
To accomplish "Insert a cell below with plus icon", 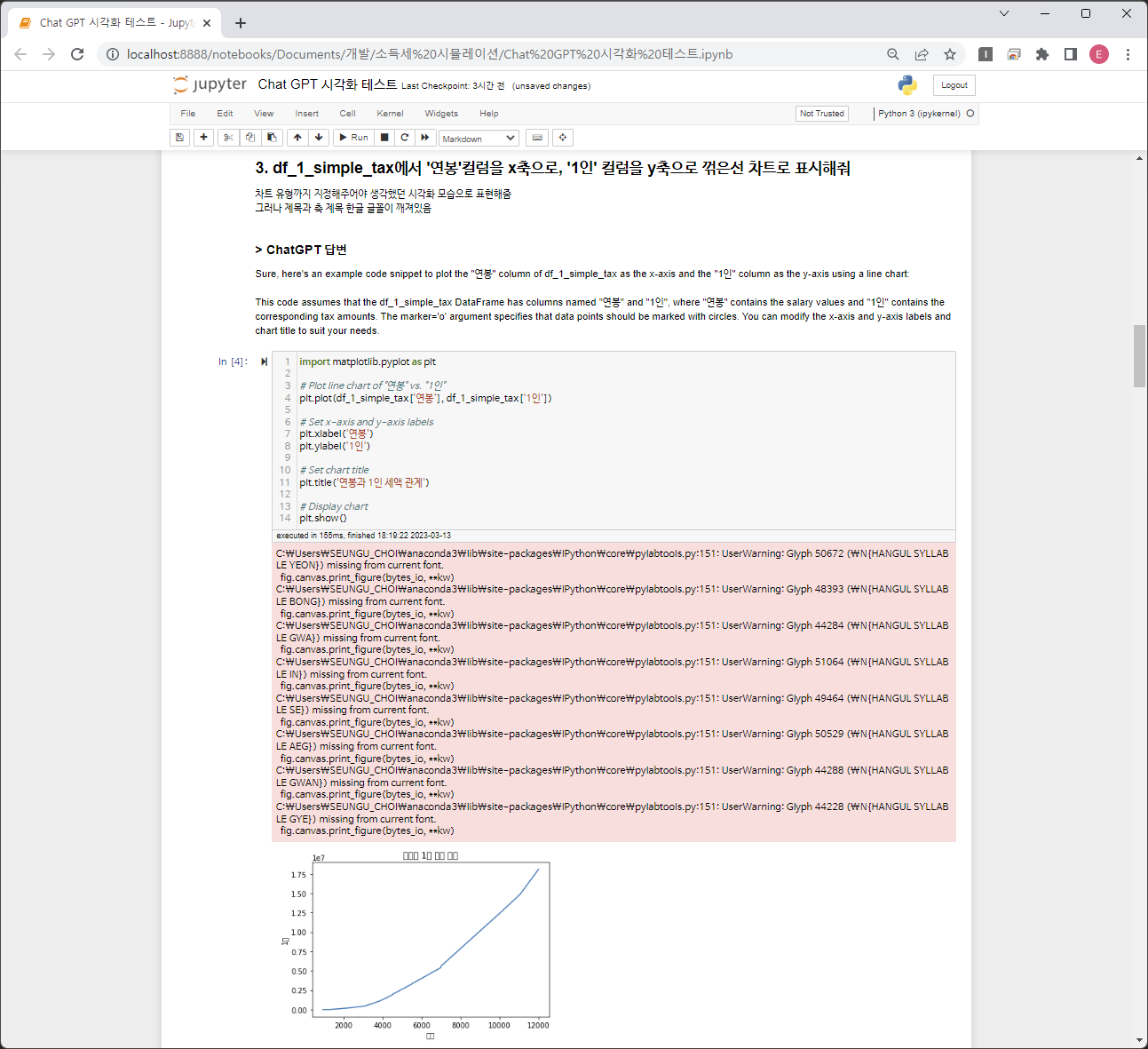I will click(203, 138).
